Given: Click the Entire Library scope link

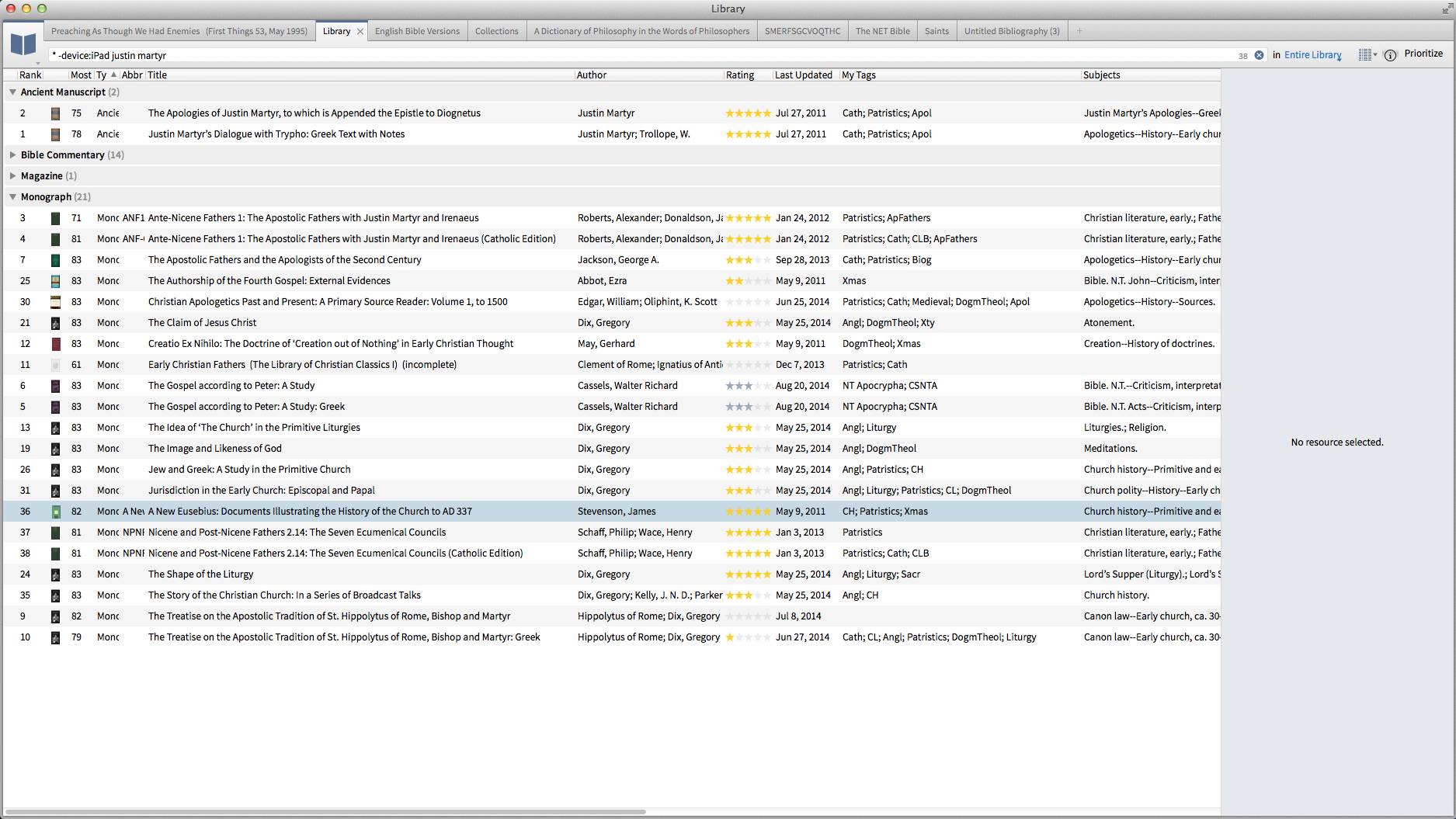Looking at the screenshot, I should pyautogui.click(x=1312, y=55).
